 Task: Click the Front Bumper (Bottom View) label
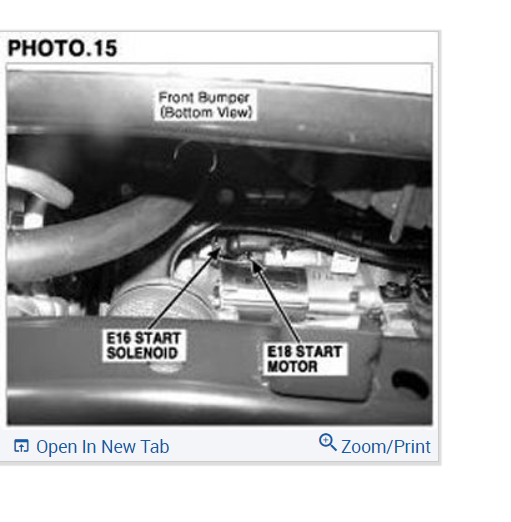coord(205,105)
